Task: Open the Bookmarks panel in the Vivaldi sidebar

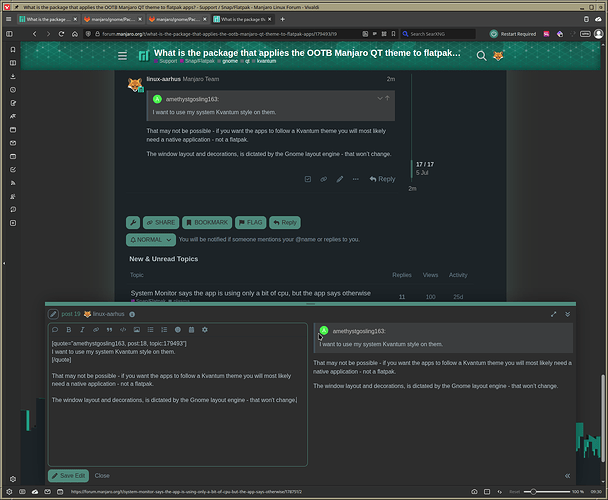Action: tap(13, 50)
